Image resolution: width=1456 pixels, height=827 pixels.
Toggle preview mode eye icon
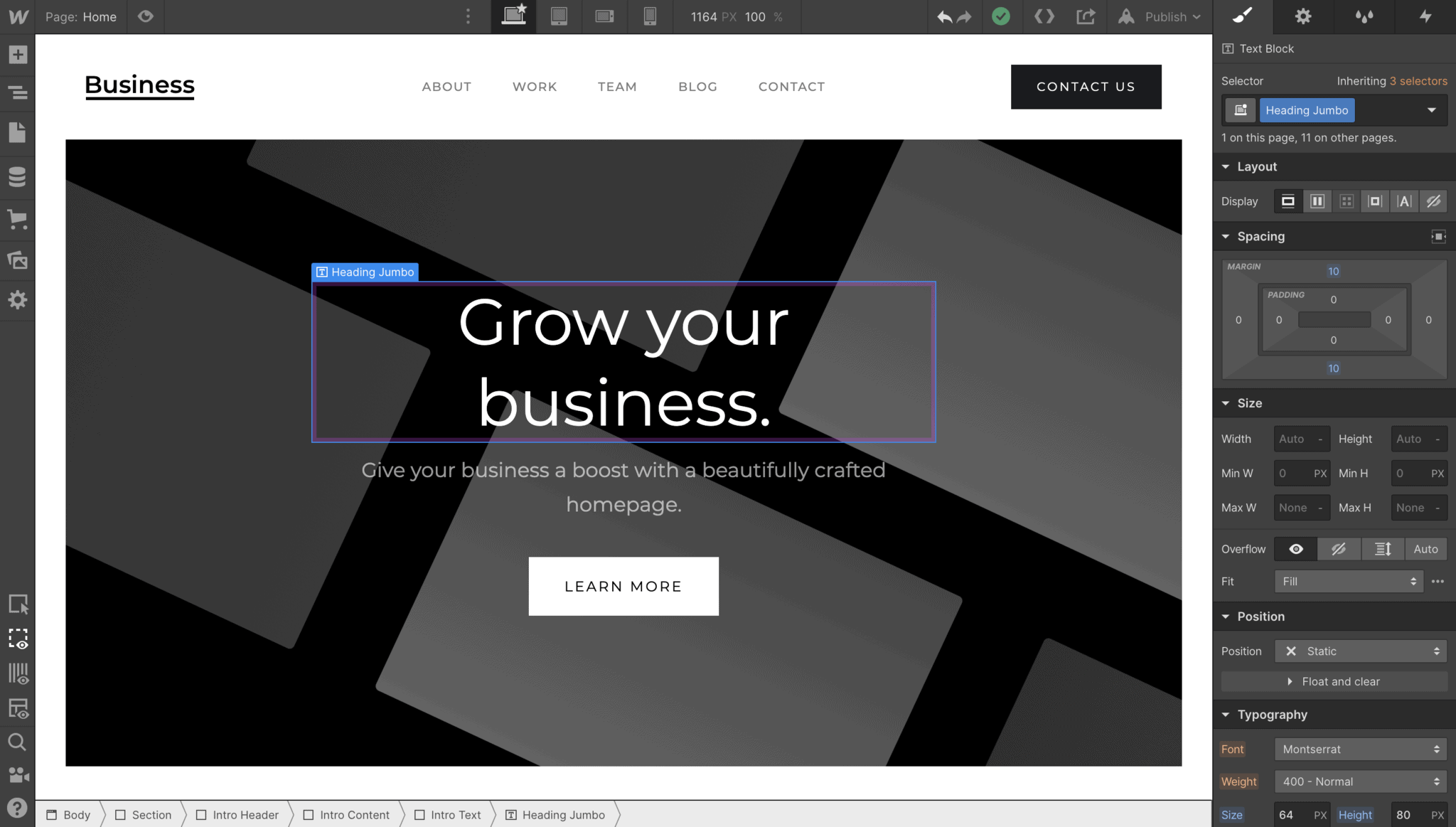146,16
